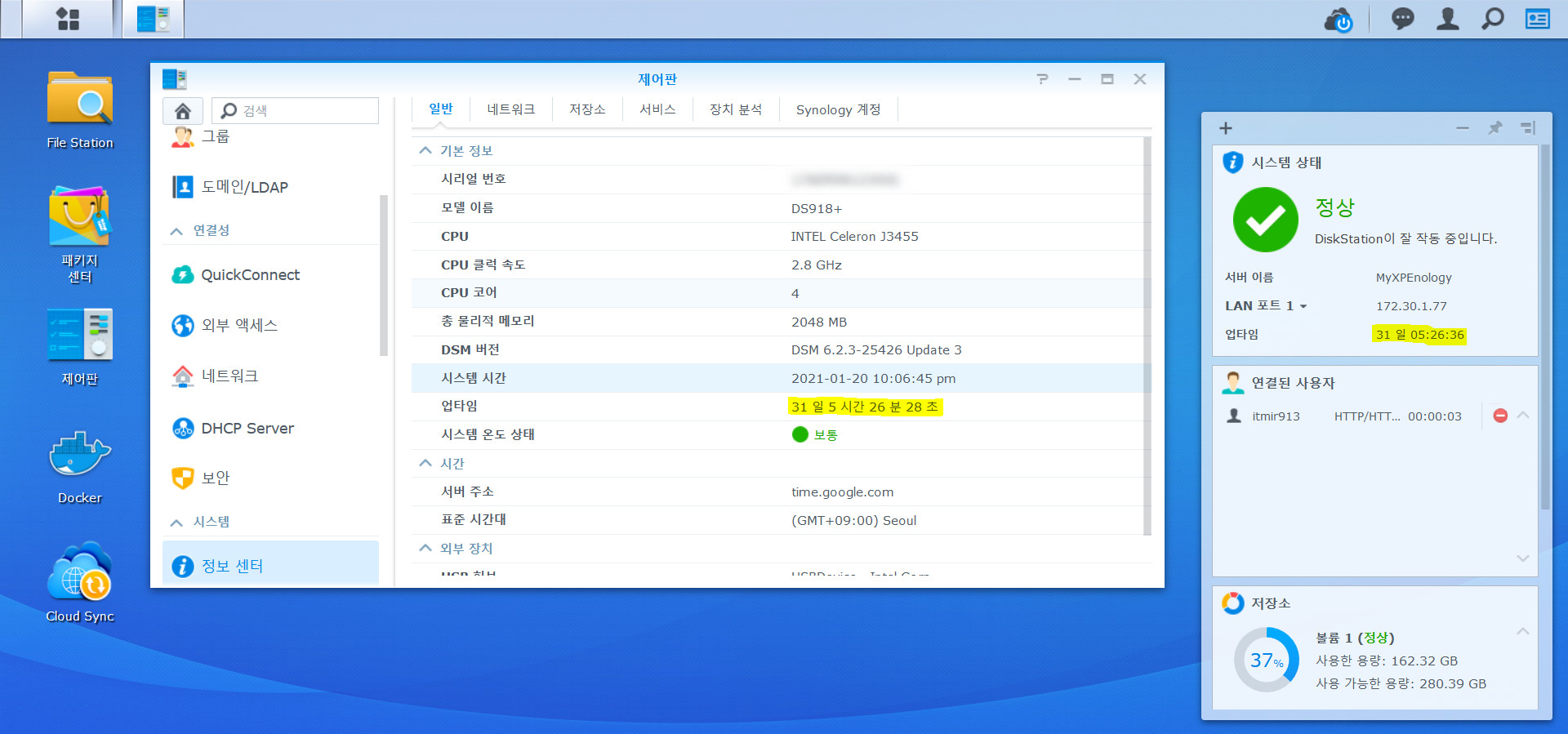
Task: Click server address time.google.com
Action: click(843, 492)
